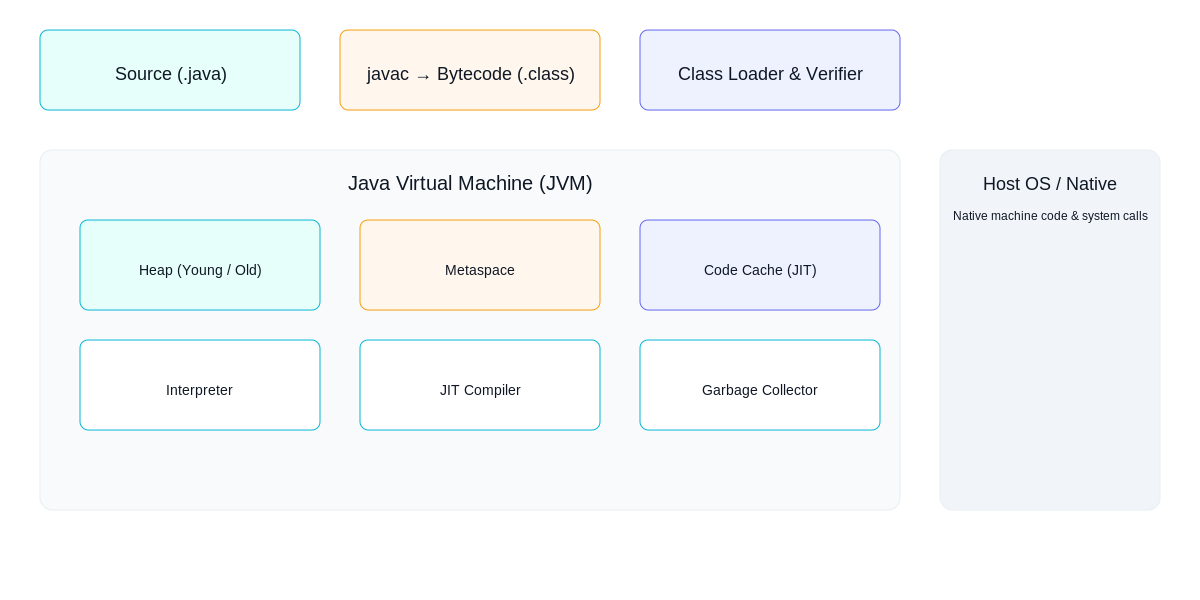Select the javac → Bytecode (.class) stage
Screen dimensions: 1200x600
470,70
